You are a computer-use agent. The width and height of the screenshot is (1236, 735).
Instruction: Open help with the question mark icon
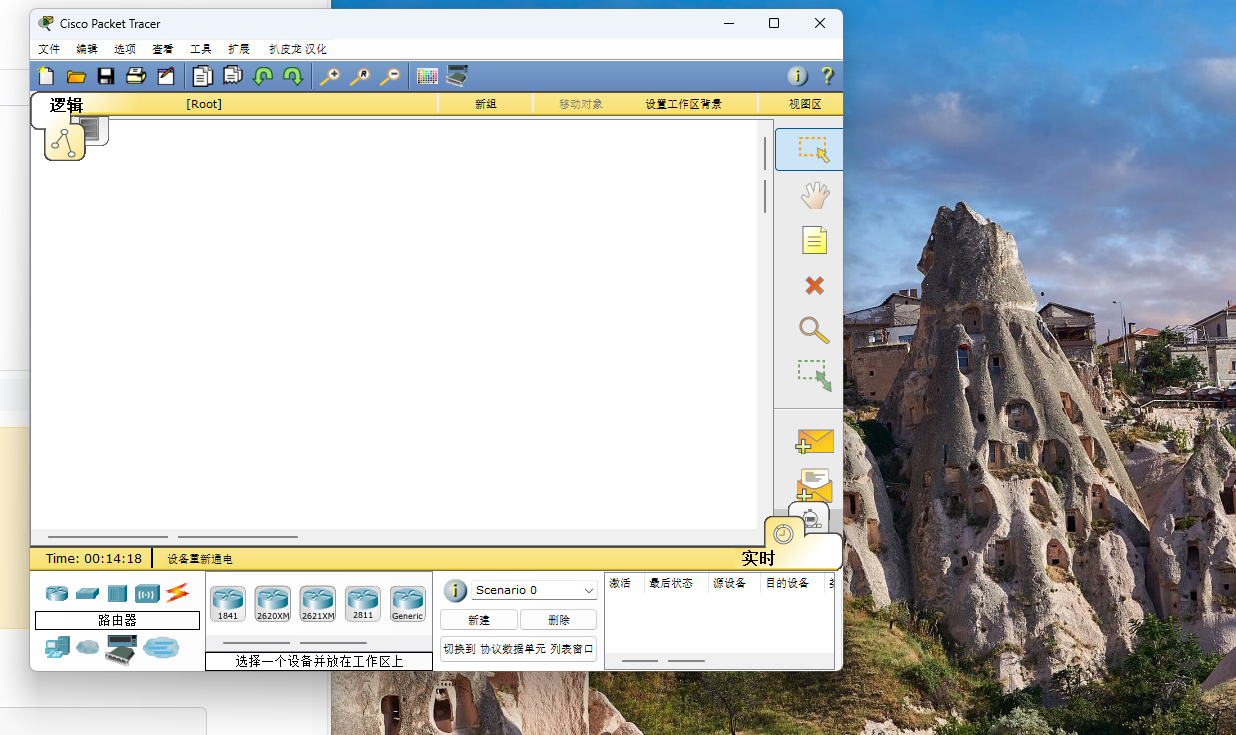(827, 76)
